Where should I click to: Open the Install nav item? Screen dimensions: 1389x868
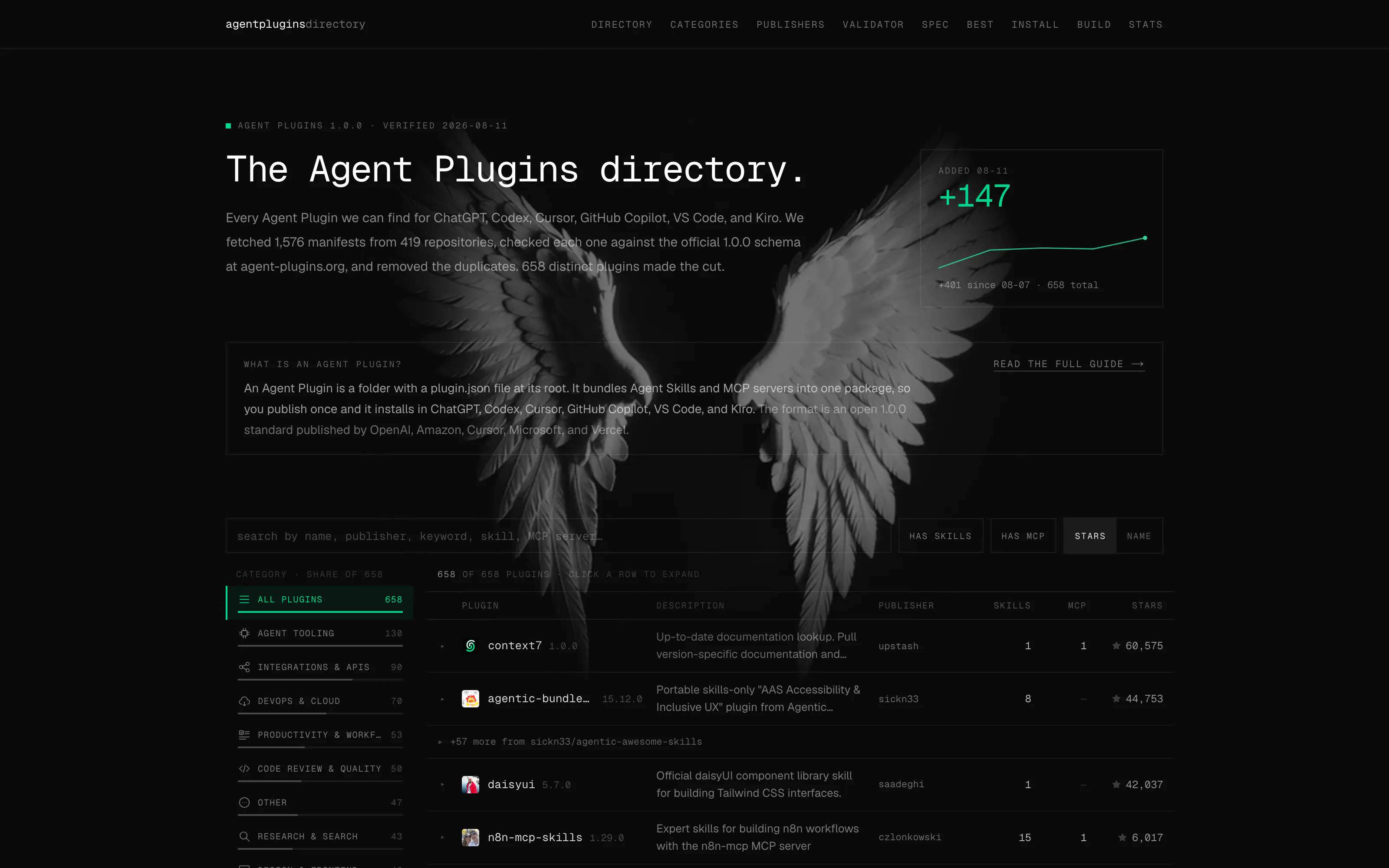tap(1035, 25)
